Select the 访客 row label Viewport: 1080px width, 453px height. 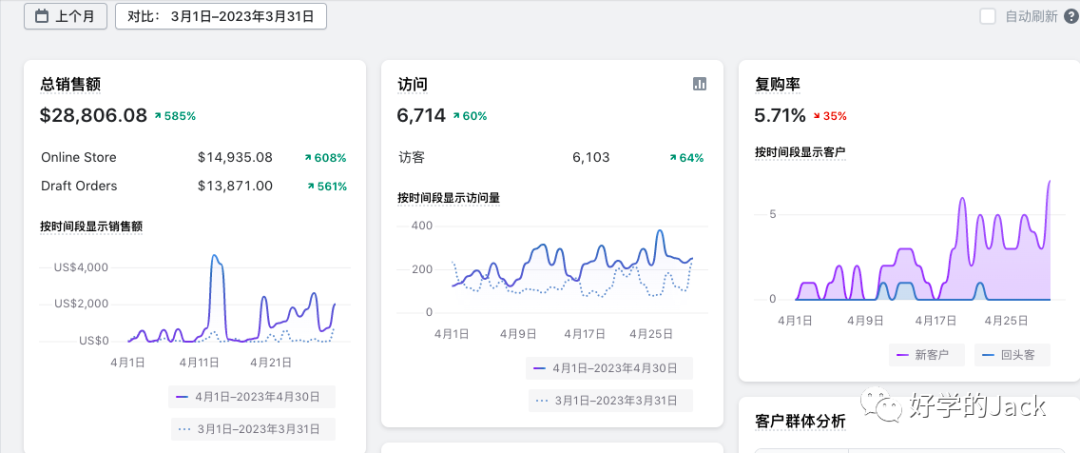click(411, 158)
